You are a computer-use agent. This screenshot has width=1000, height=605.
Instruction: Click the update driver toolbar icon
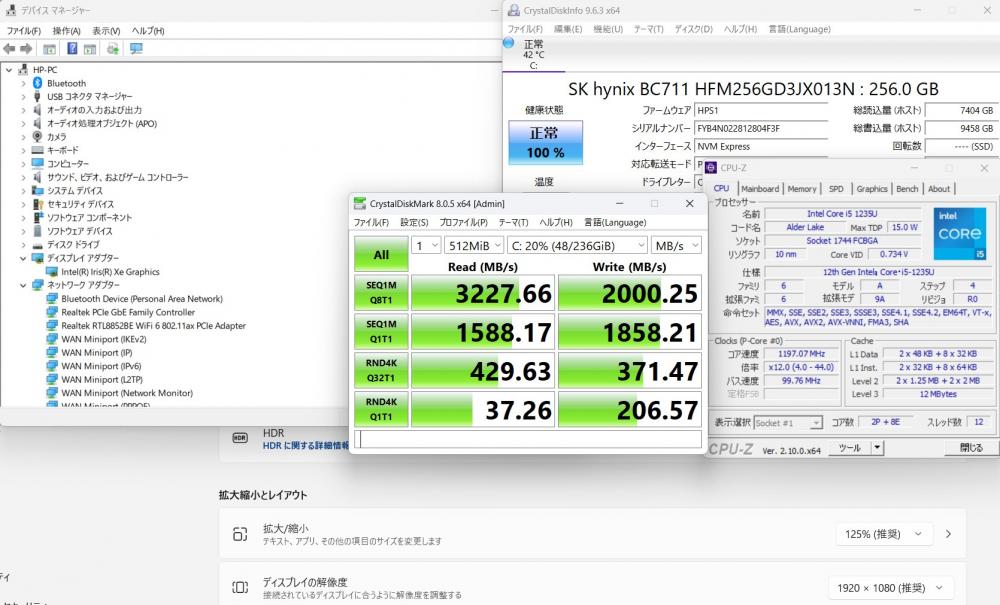[x=113, y=48]
